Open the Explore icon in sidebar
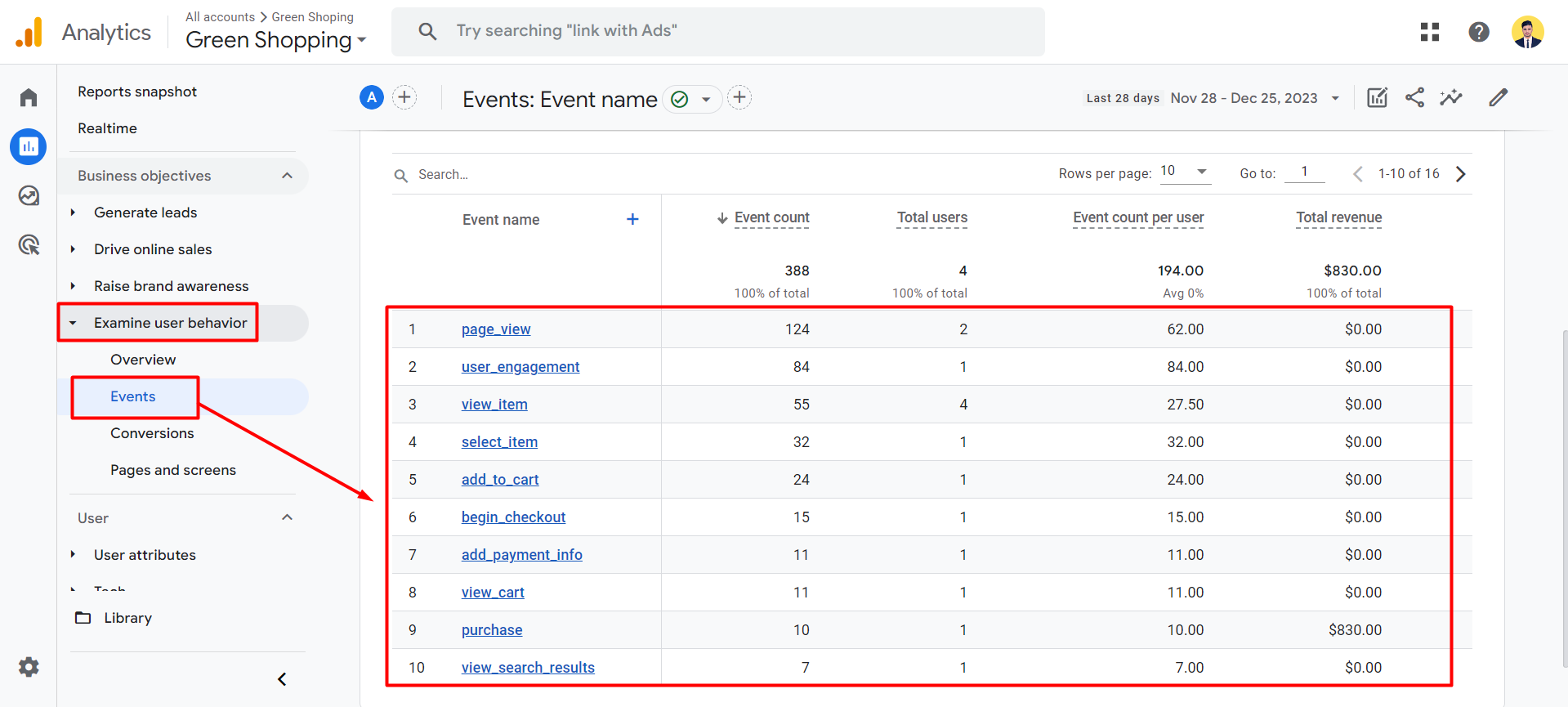 [29, 196]
